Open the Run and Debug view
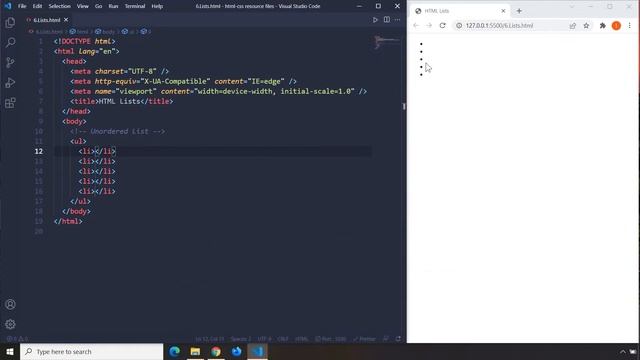 10,82
